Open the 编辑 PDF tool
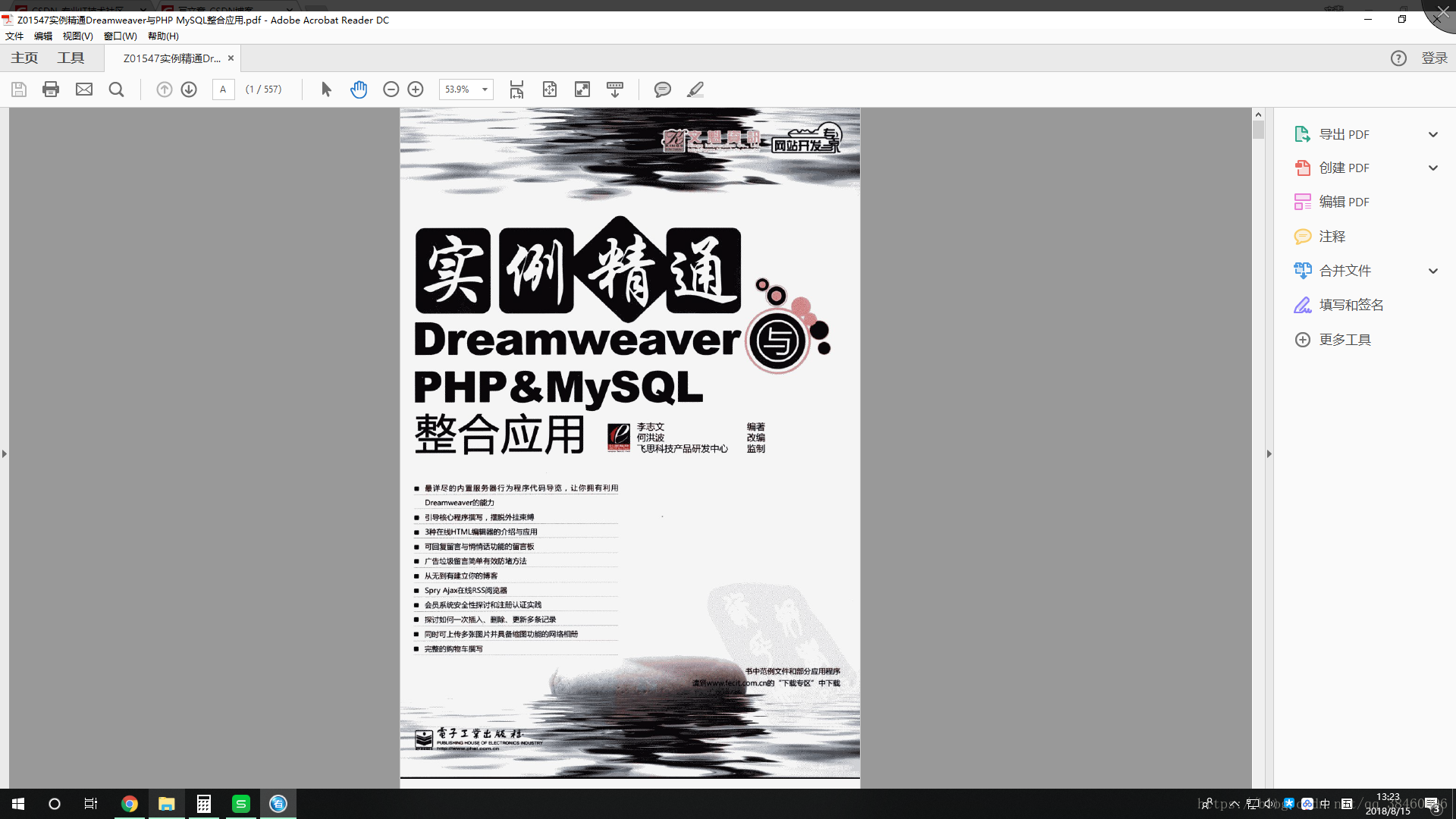 click(1344, 202)
